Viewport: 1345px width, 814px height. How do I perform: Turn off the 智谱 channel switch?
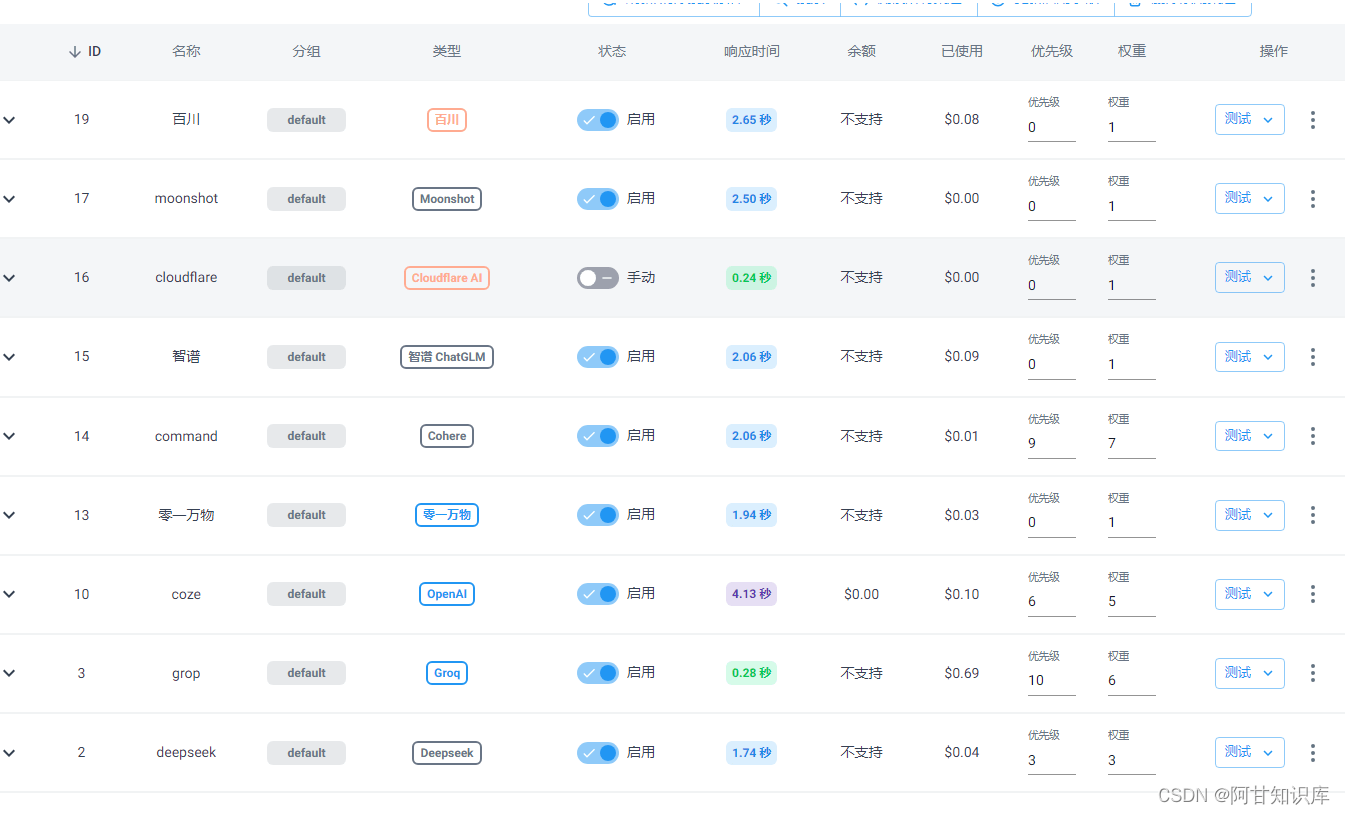coord(598,357)
